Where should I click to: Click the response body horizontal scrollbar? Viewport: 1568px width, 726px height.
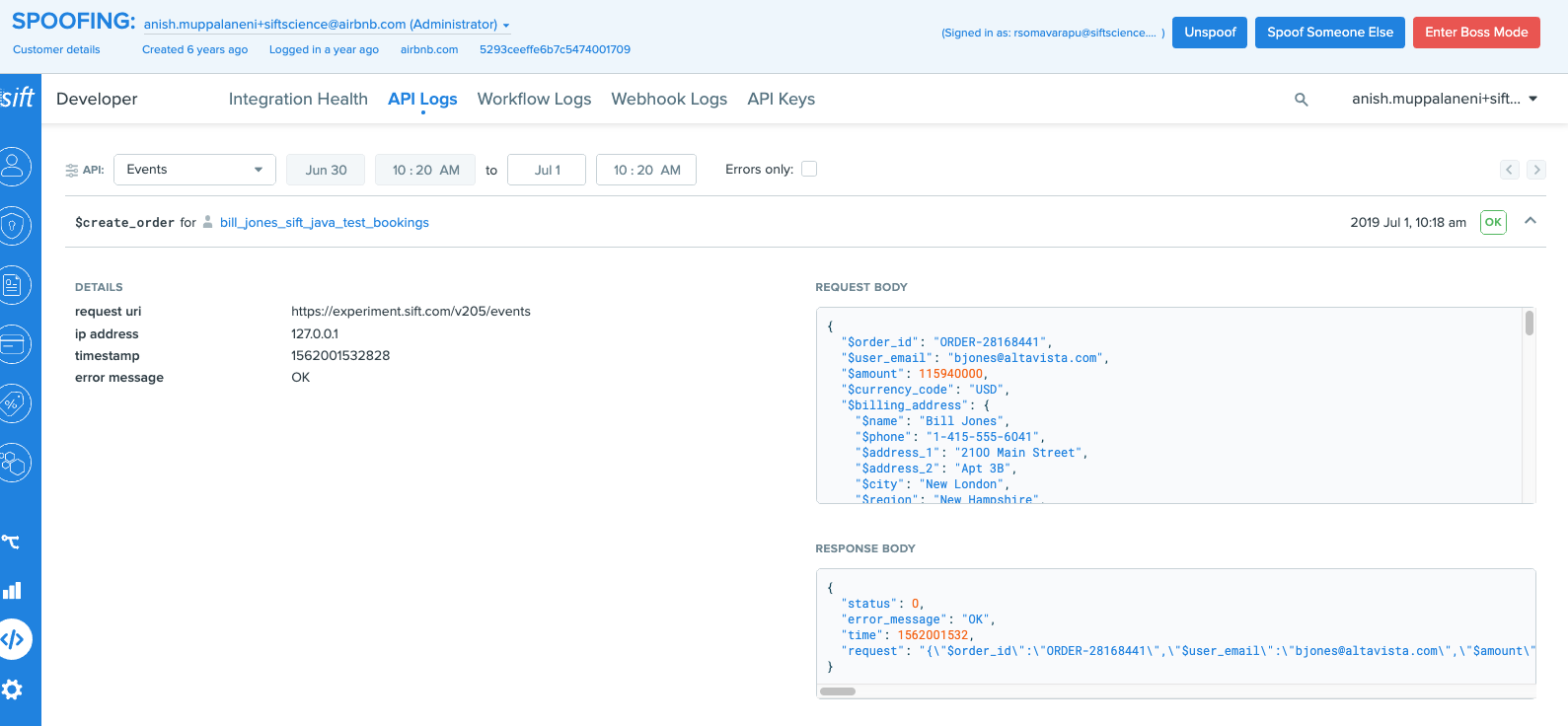tap(838, 691)
